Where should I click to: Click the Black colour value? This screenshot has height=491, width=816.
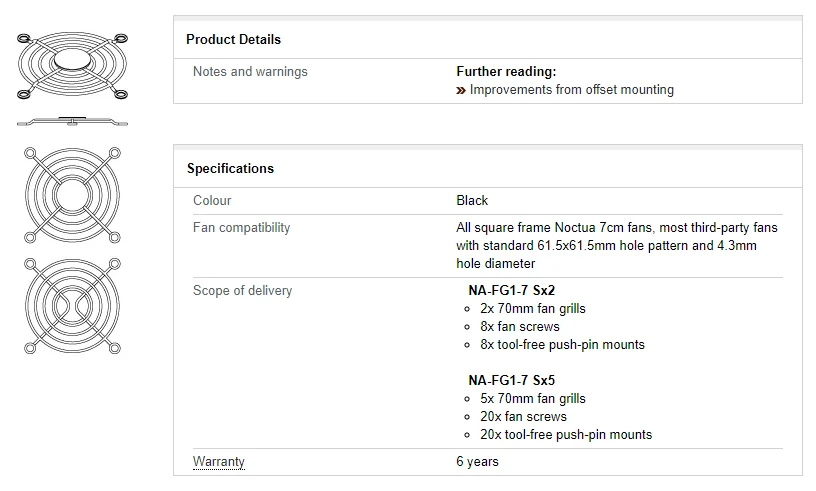point(472,201)
